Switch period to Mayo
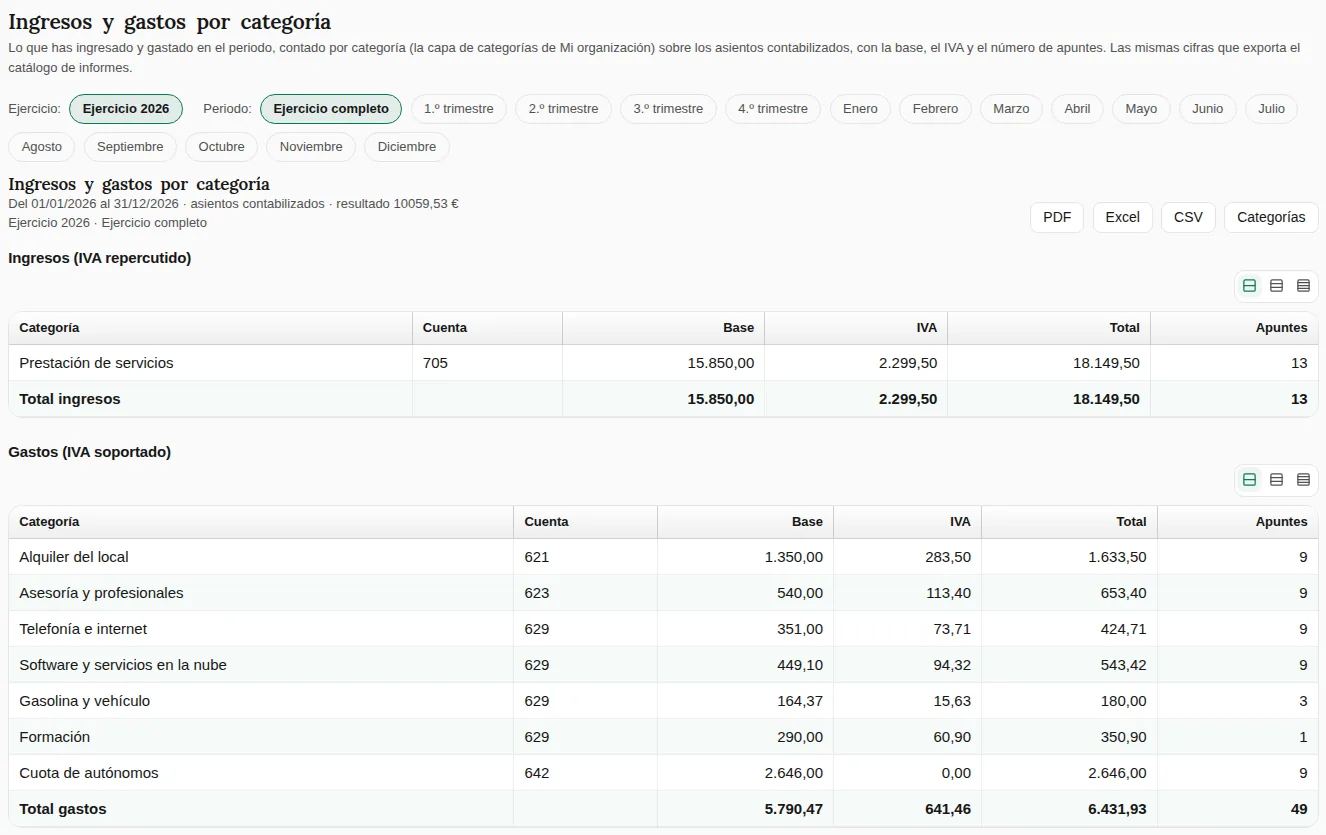Screen dimensions: 1326x835 tap(1141, 109)
